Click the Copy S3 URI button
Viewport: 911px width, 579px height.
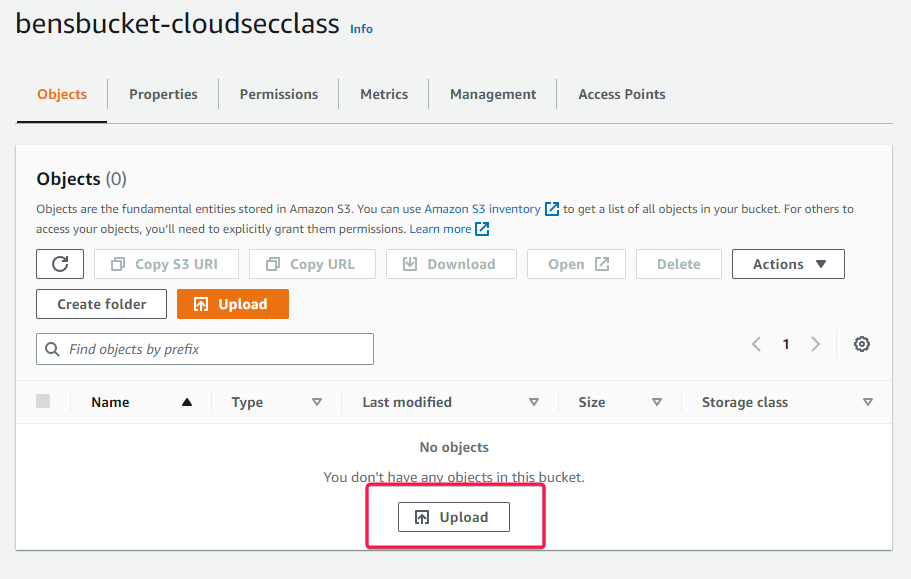(x=166, y=264)
